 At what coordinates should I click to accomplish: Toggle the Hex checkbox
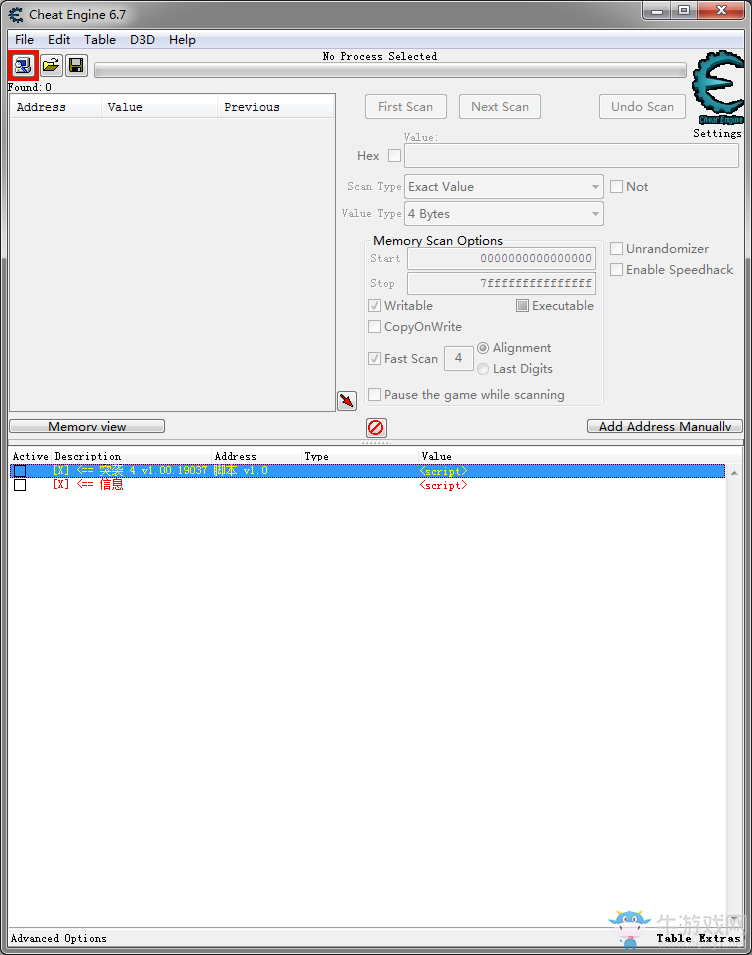tap(395, 156)
